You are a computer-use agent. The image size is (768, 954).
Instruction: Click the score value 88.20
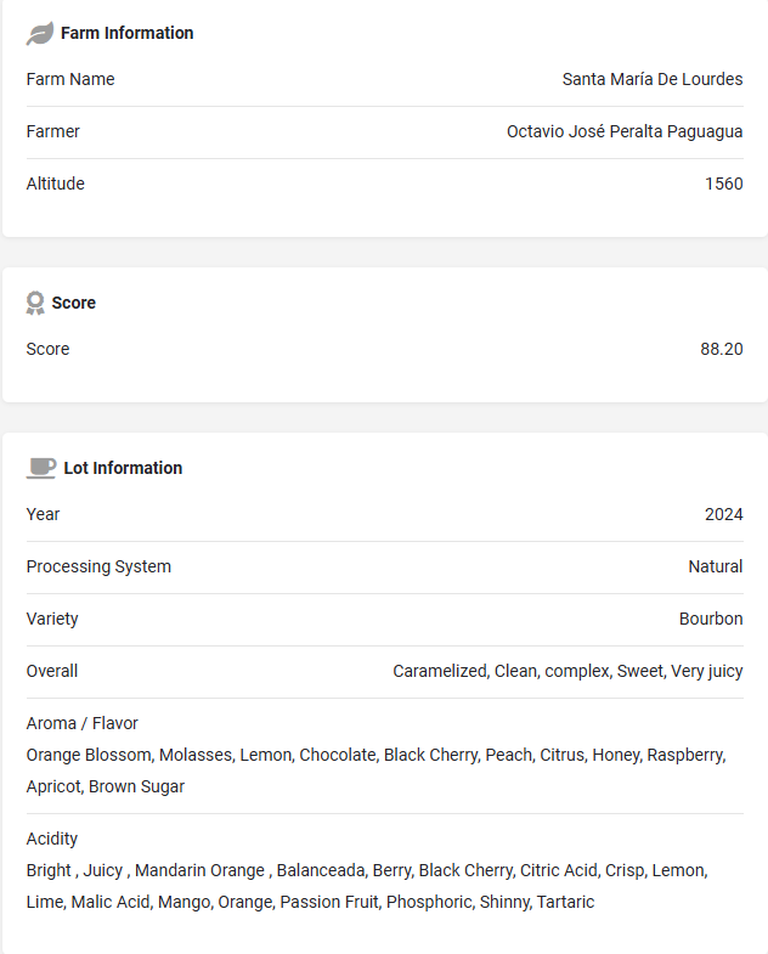click(x=721, y=349)
